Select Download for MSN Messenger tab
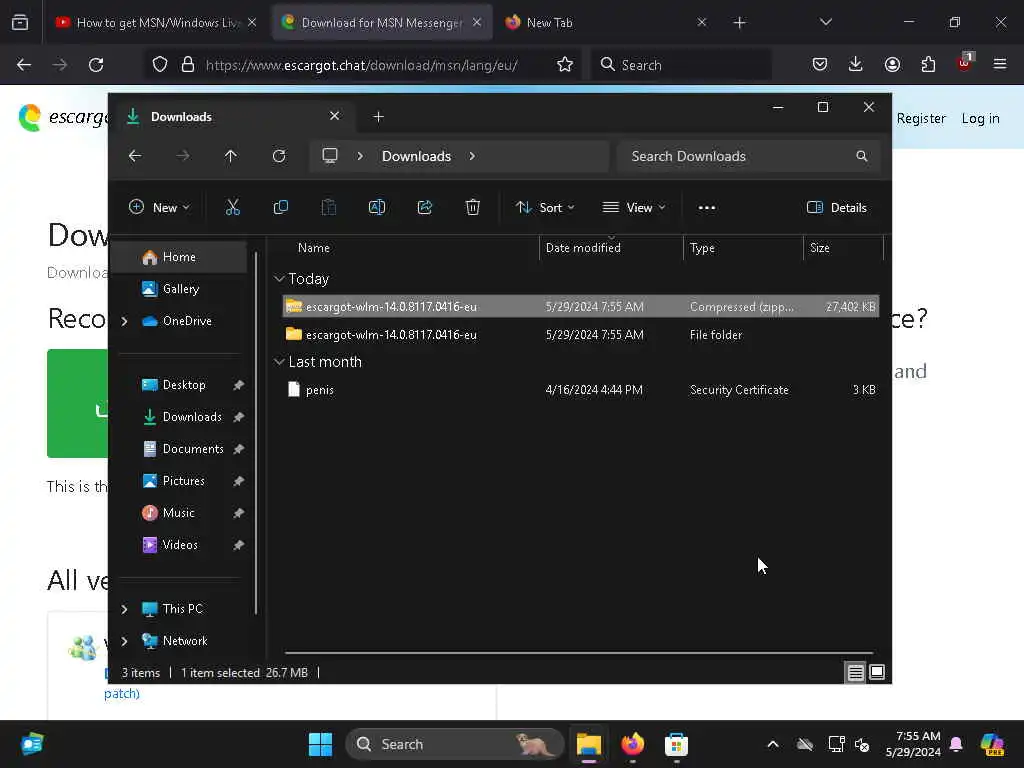 pos(382,23)
